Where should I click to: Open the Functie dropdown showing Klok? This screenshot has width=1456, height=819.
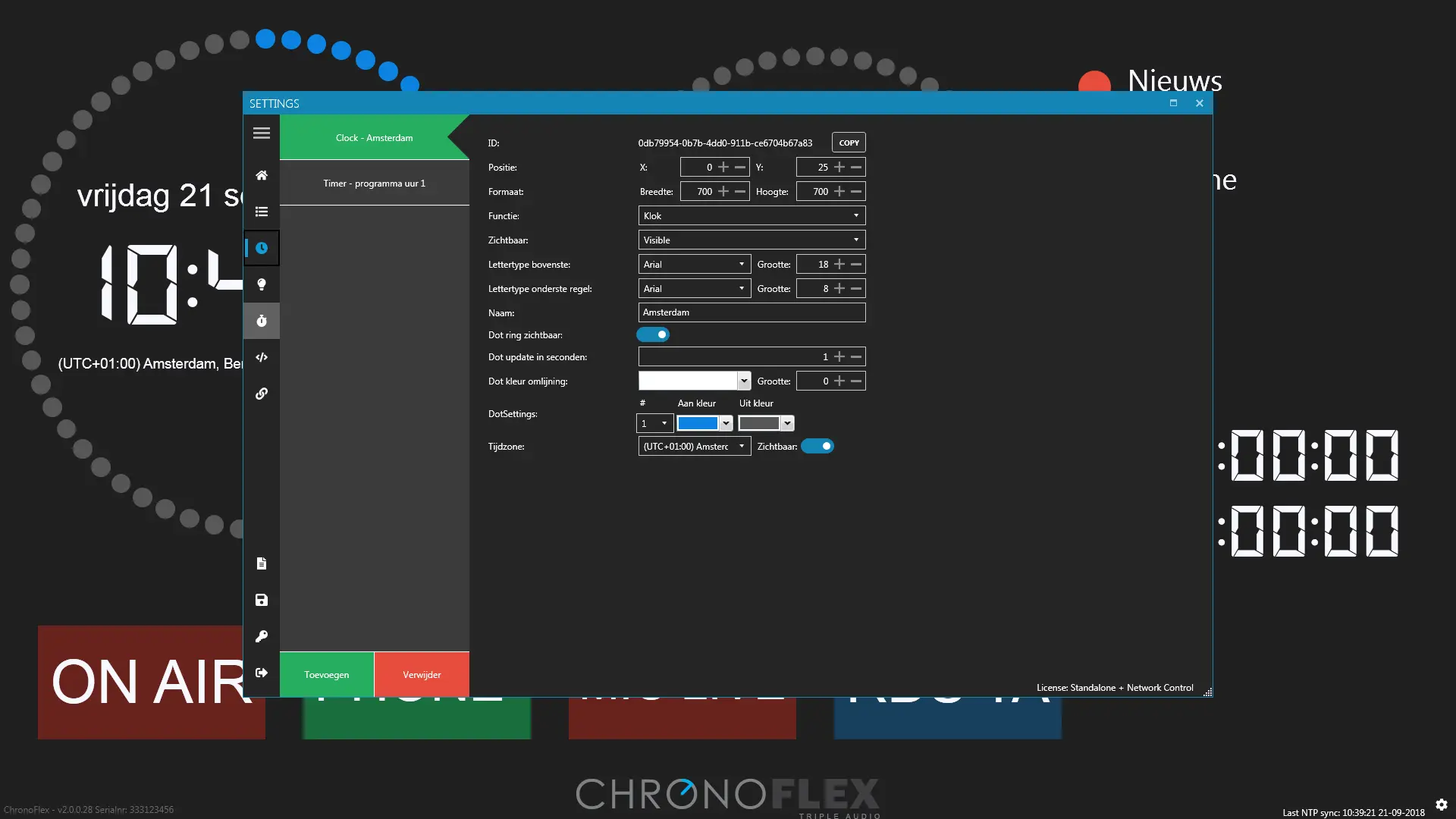click(x=752, y=215)
